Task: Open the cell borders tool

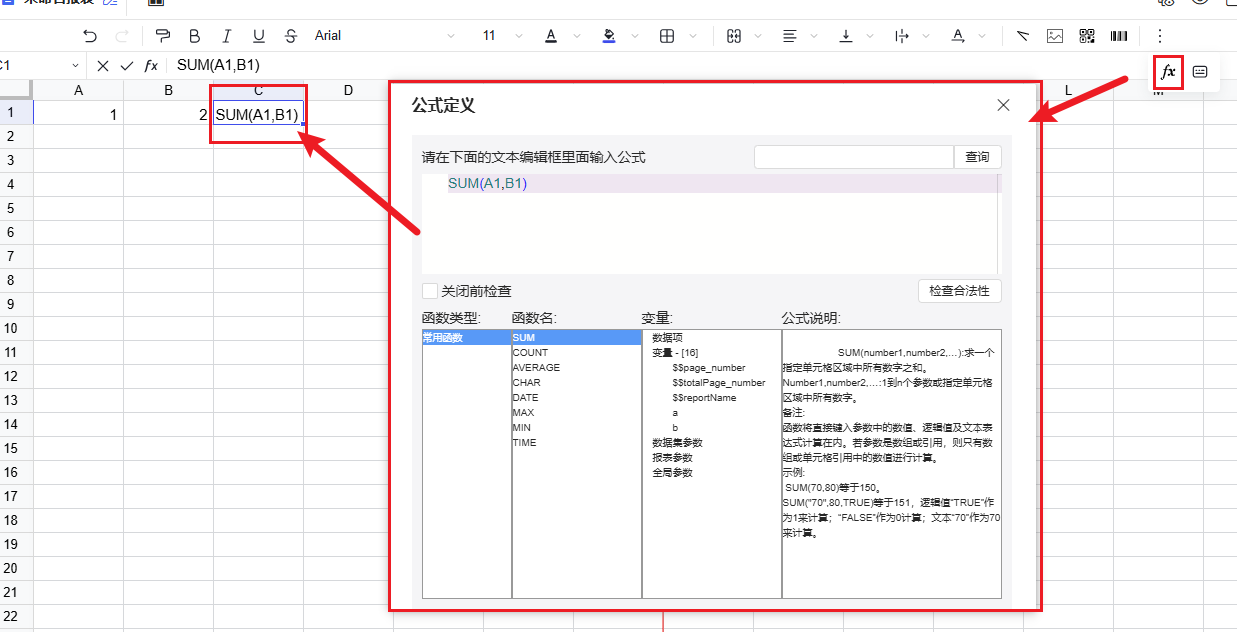Action: [x=667, y=36]
